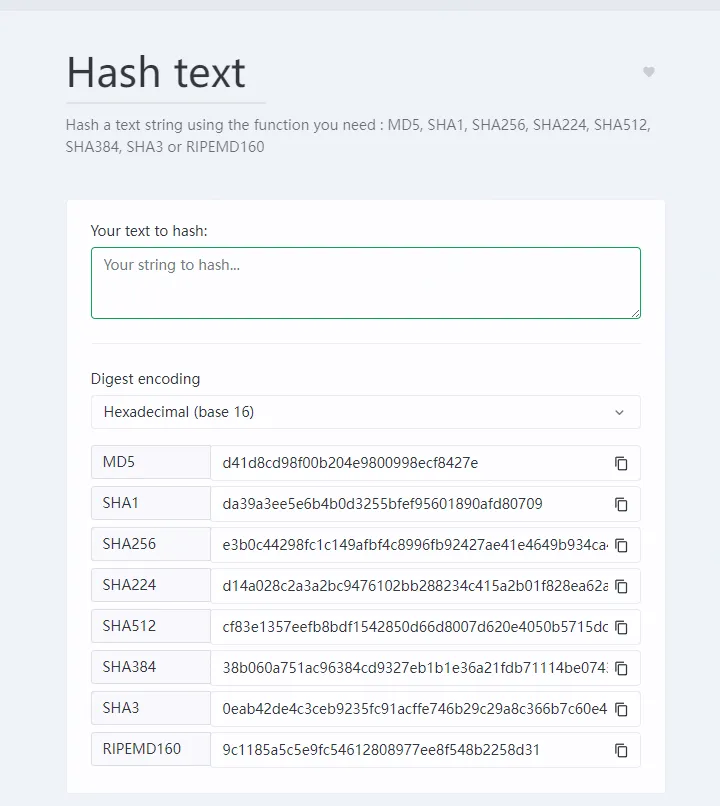
Task: Click the 'Your text to hash' textarea
Action: coord(365,283)
